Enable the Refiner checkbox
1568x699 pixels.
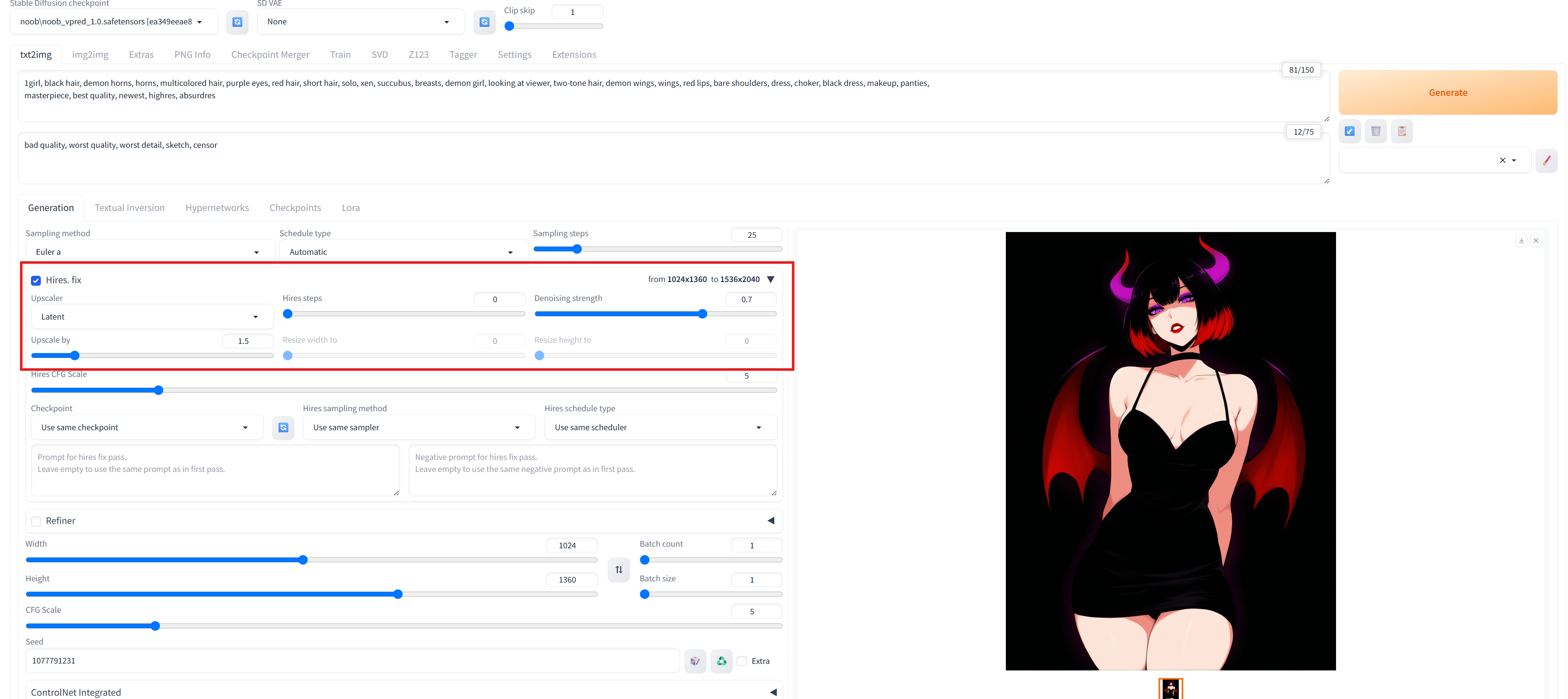pos(36,521)
